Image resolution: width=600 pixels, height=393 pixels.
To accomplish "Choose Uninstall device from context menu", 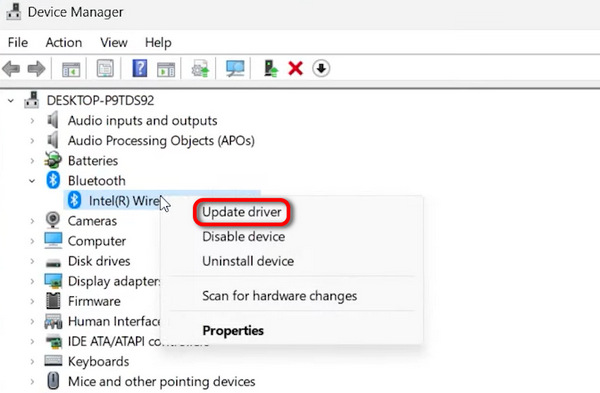I will click(x=248, y=261).
